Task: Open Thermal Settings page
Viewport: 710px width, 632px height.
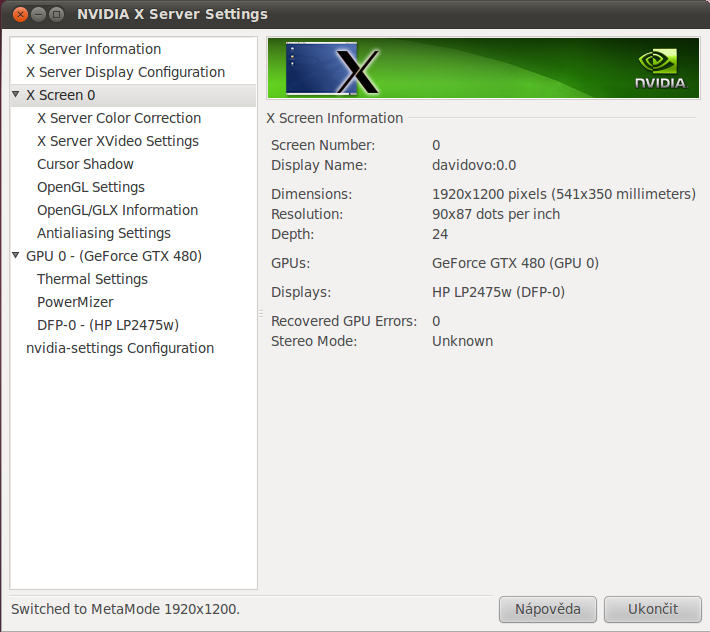Action: (92, 279)
